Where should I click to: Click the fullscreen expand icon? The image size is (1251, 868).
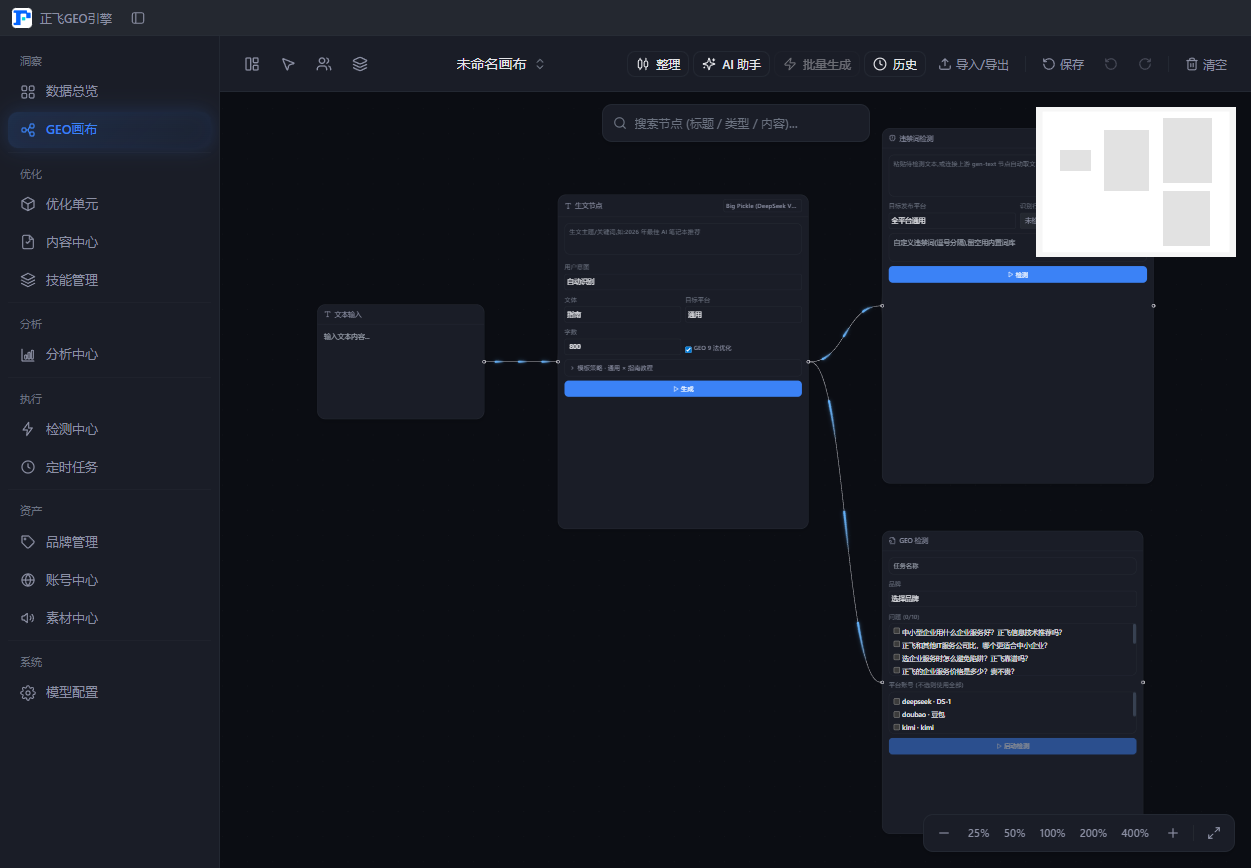pos(1214,833)
